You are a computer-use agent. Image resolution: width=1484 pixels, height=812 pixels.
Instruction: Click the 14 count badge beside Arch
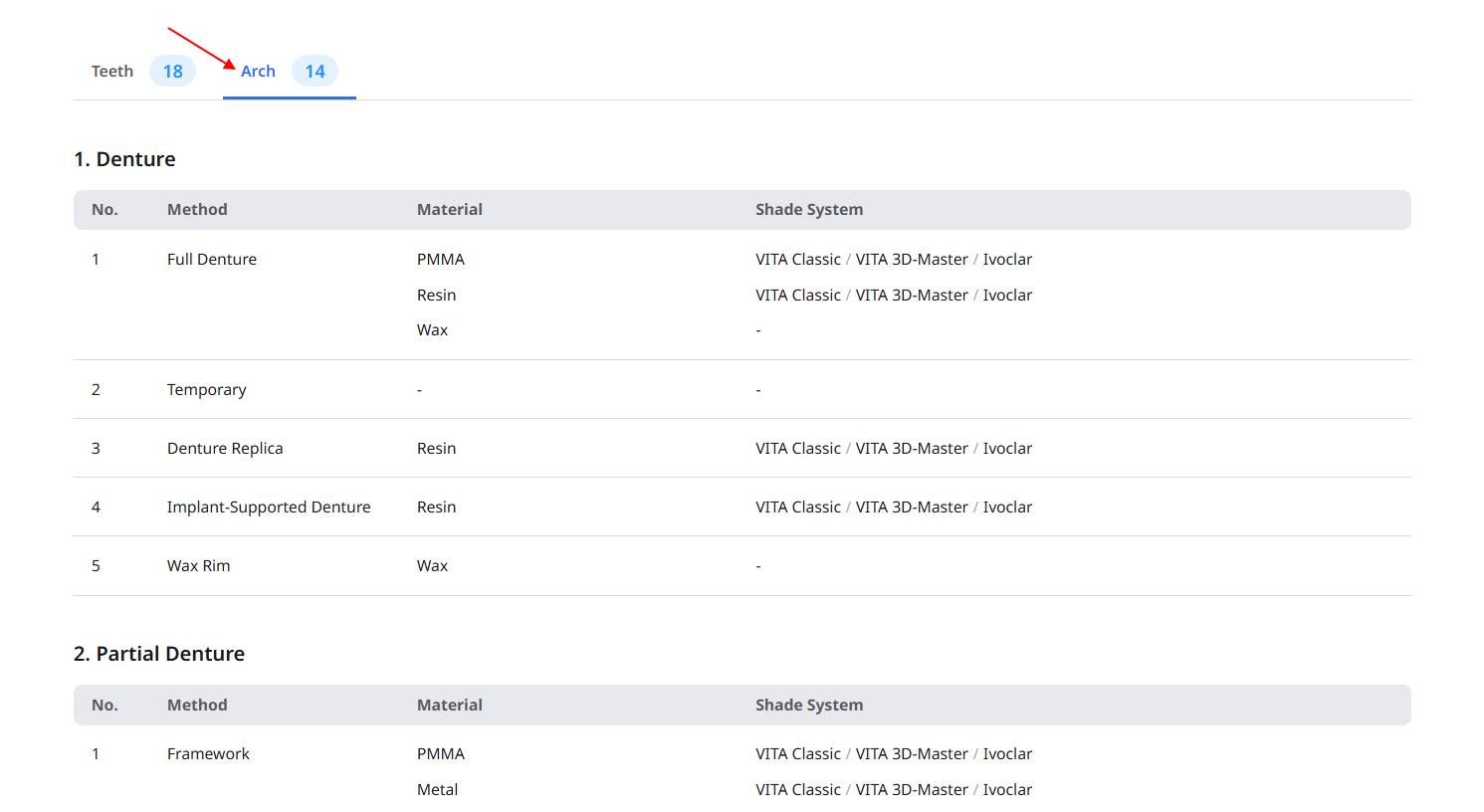tap(316, 72)
